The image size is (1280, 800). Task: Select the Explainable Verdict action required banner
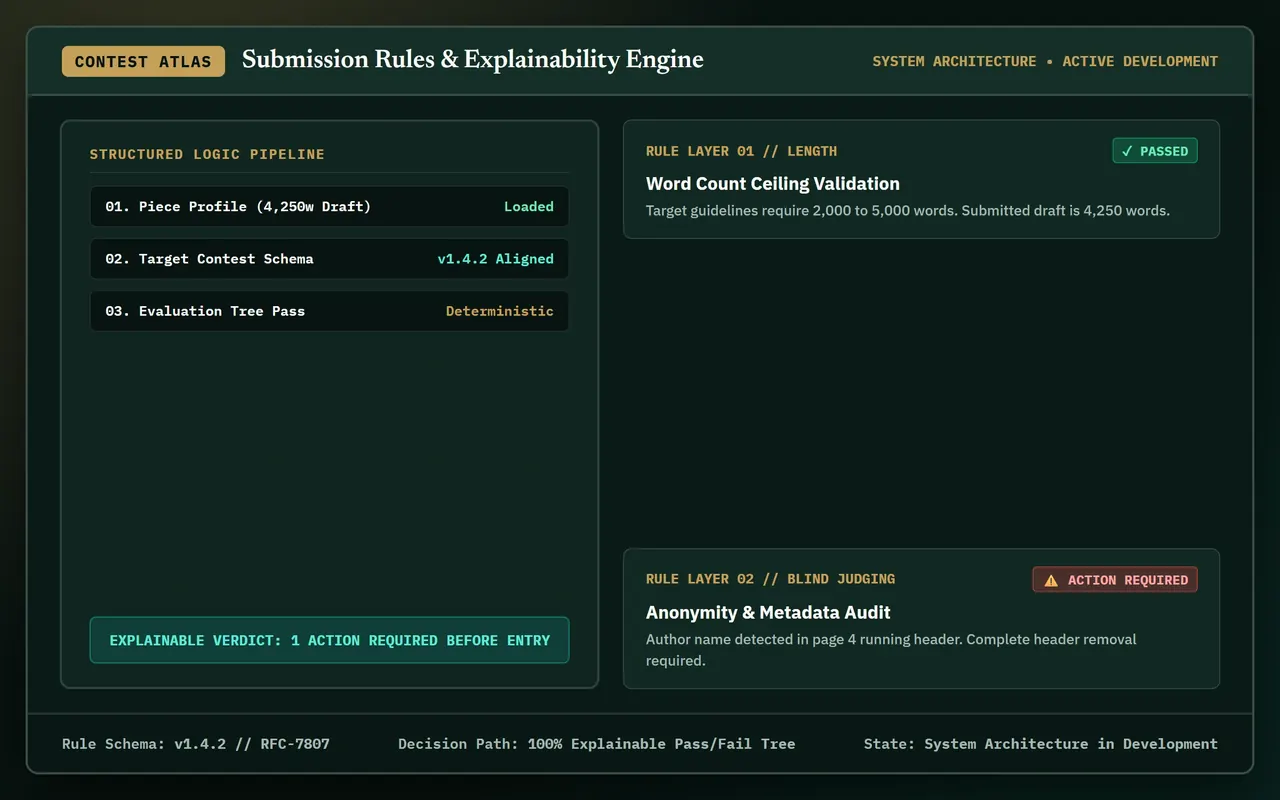329,640
